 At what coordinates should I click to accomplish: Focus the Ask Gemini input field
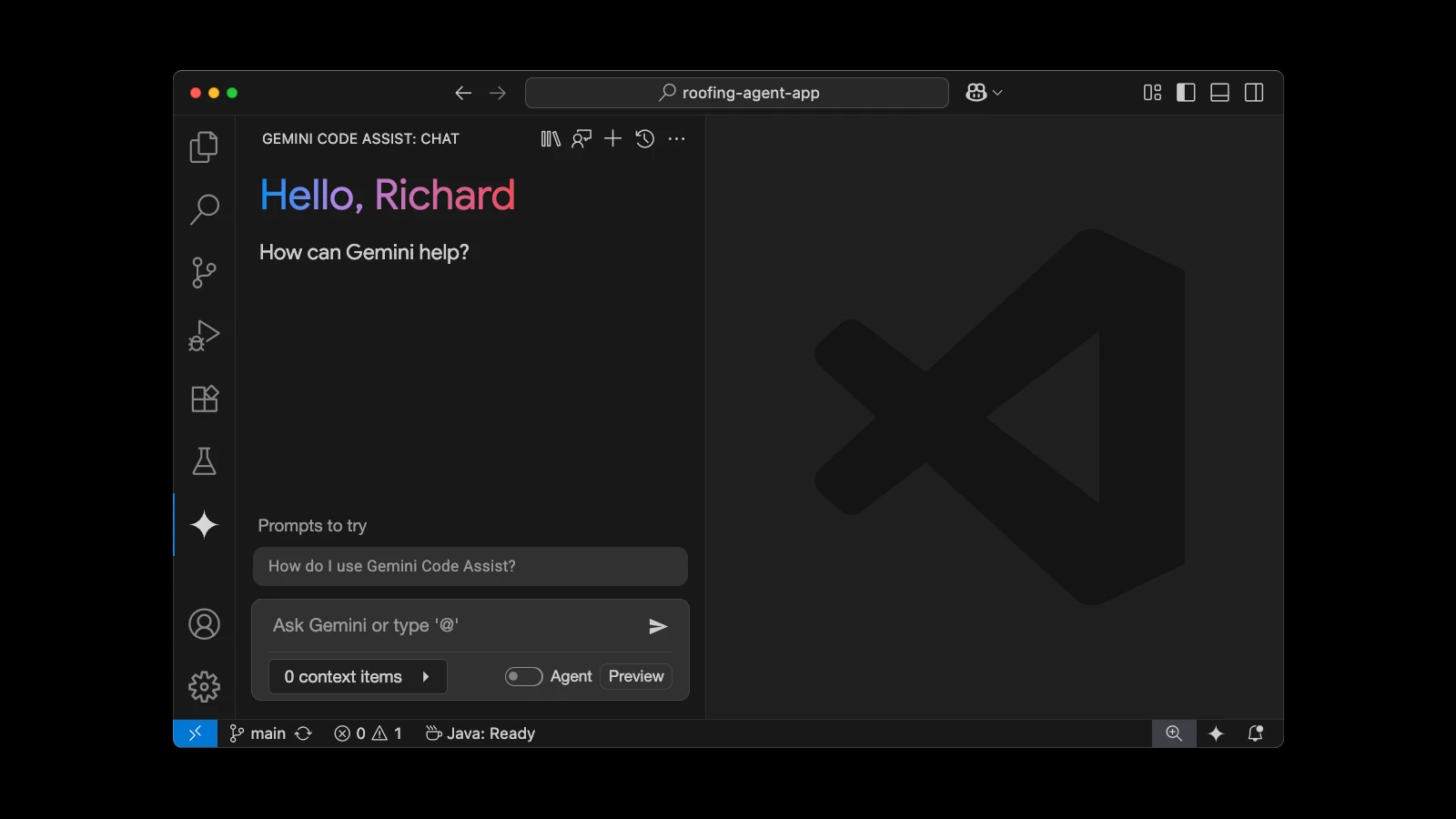point(452,625)
